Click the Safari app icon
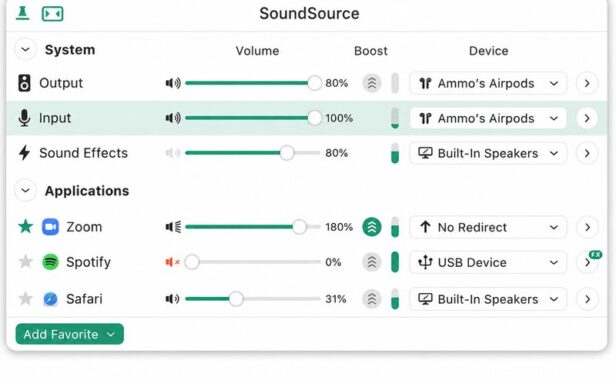This screenshot has width=616, height=380. point(50,299)
